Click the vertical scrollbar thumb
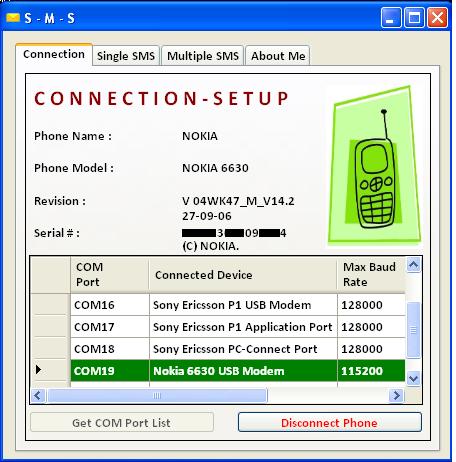Screen dimensions: 456x462 click(x=413, y=330)
